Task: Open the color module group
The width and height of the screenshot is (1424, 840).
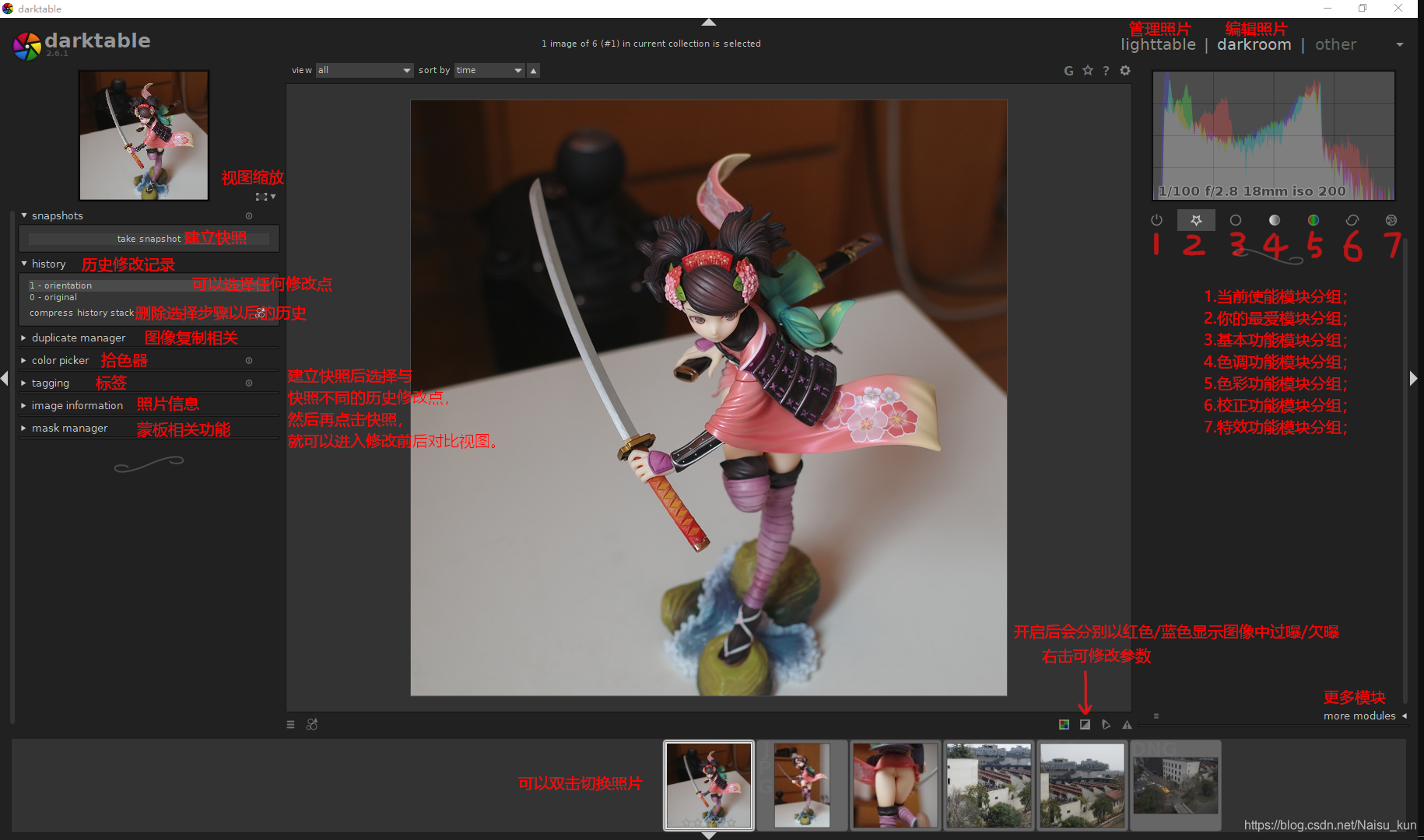Action: [1313, 220]
